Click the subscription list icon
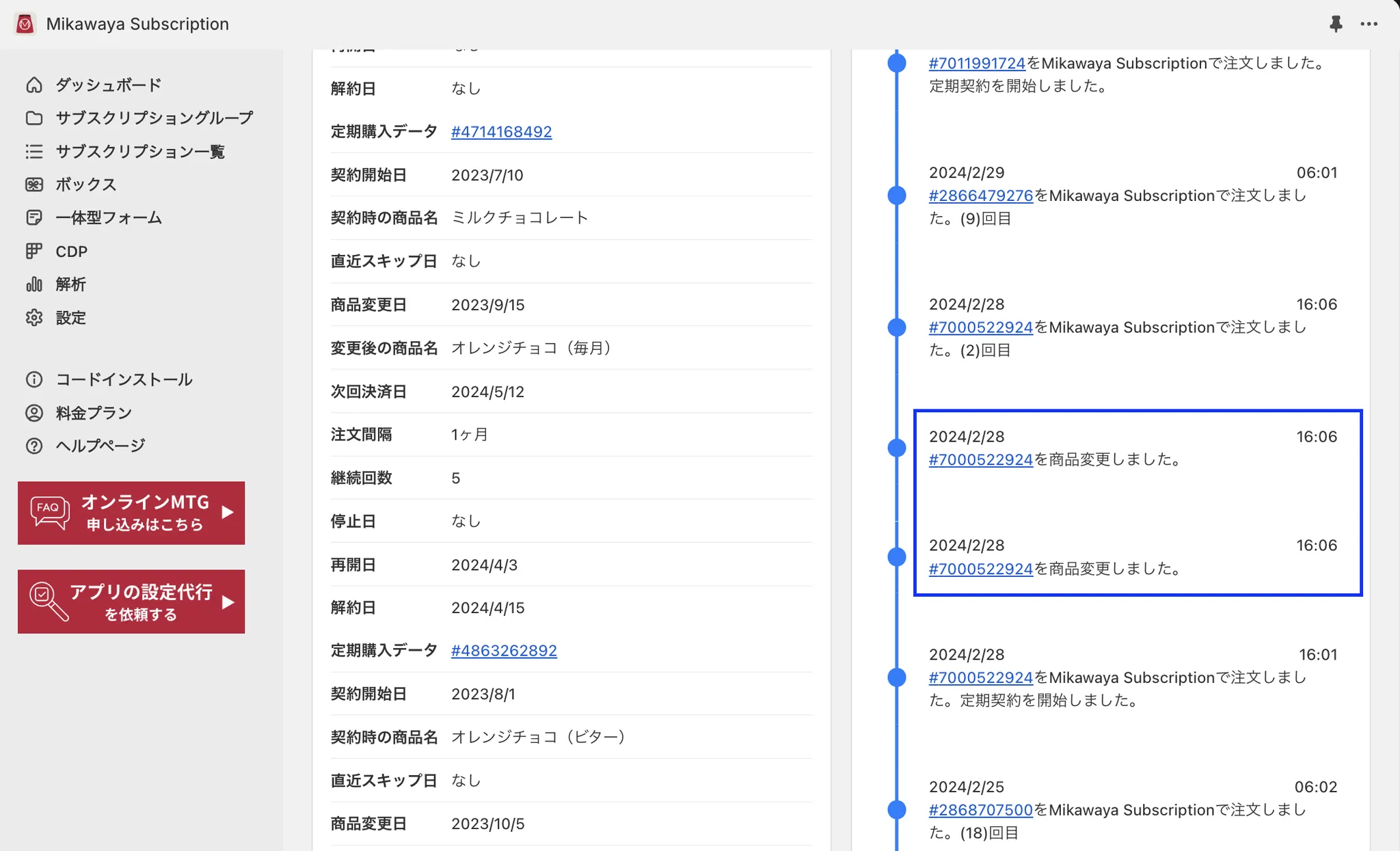 click(x=34, y=151)
